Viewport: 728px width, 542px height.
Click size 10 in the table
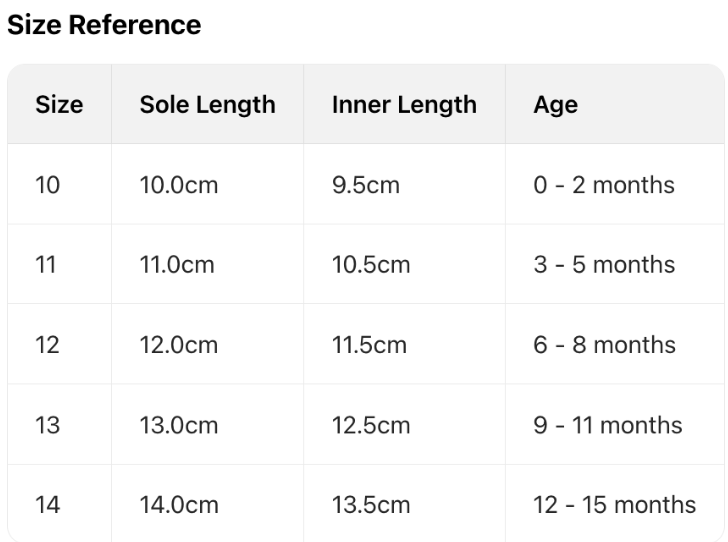(x=47, y=185)
